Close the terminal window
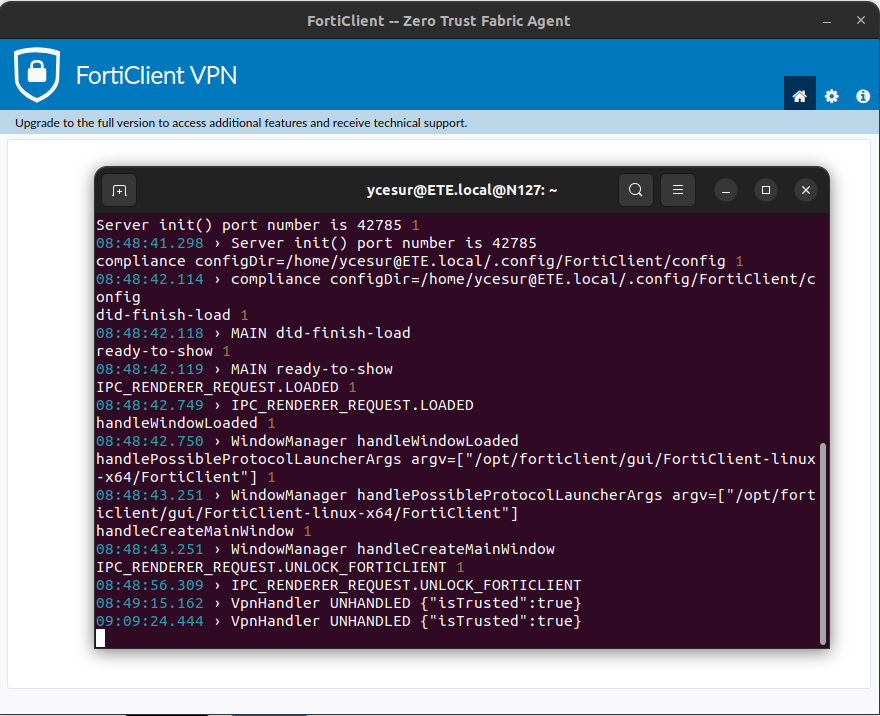 point(806,190)
